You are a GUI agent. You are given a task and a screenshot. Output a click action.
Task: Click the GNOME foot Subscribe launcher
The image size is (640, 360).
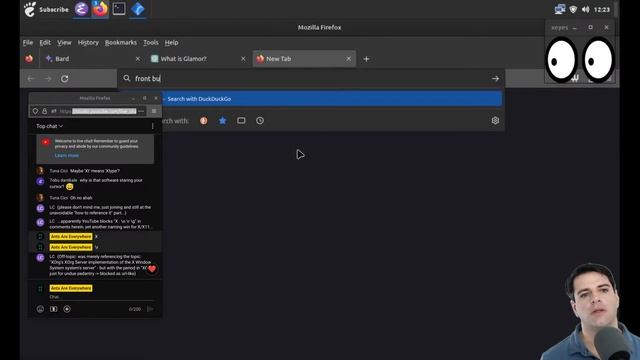pyautogui.click(x=46, y=9)
